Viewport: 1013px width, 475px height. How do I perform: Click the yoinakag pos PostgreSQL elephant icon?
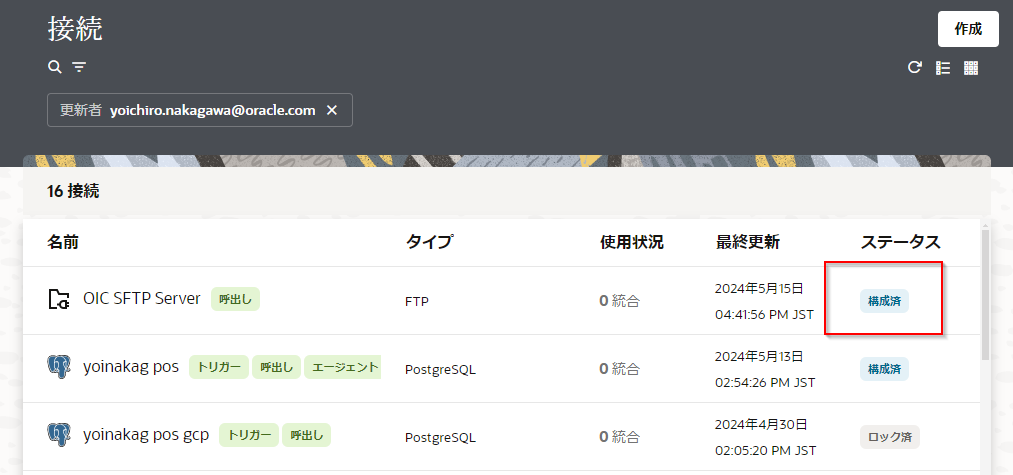(59, 367)
